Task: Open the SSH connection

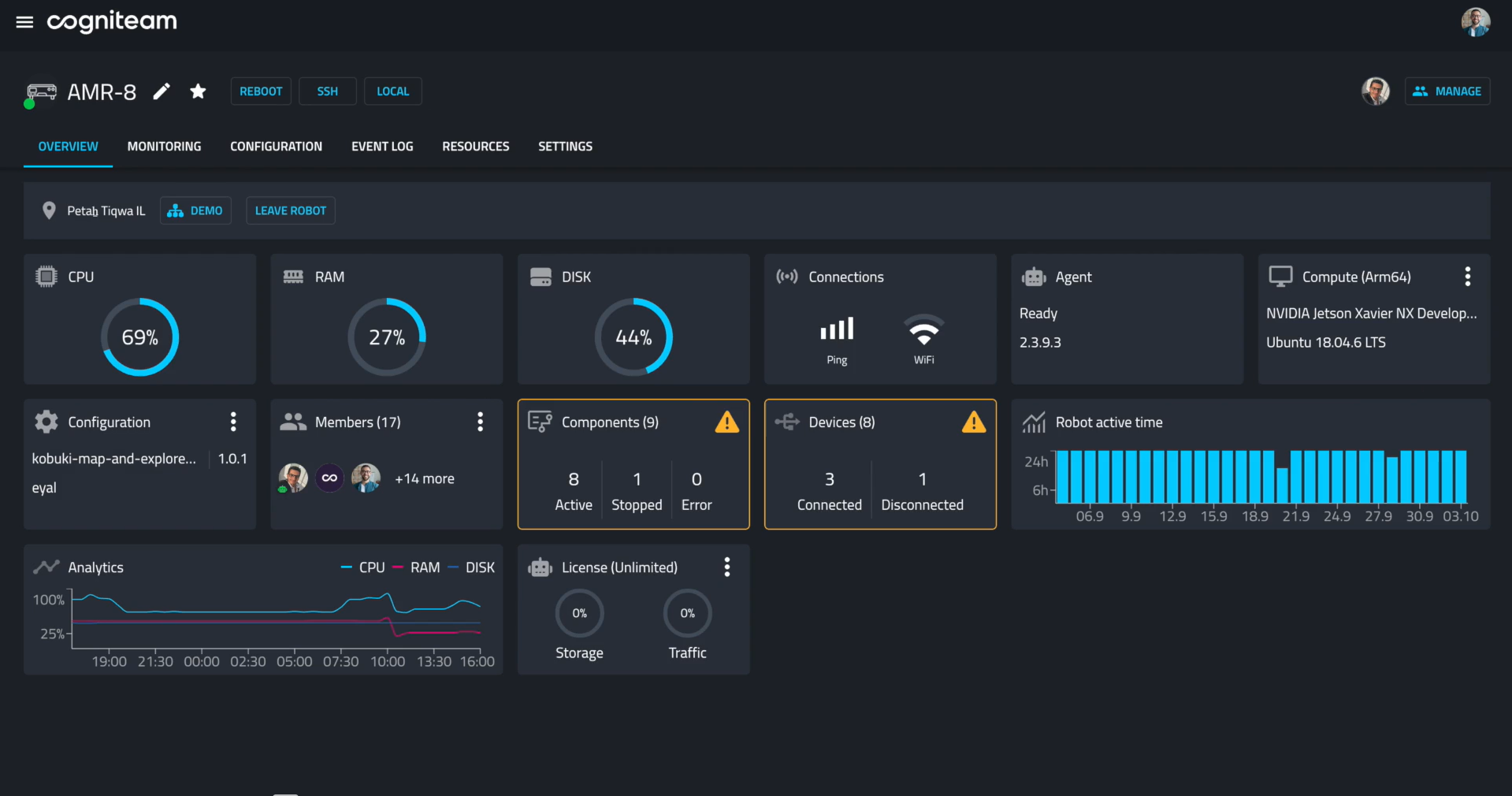Action: [x=327, y=91]
